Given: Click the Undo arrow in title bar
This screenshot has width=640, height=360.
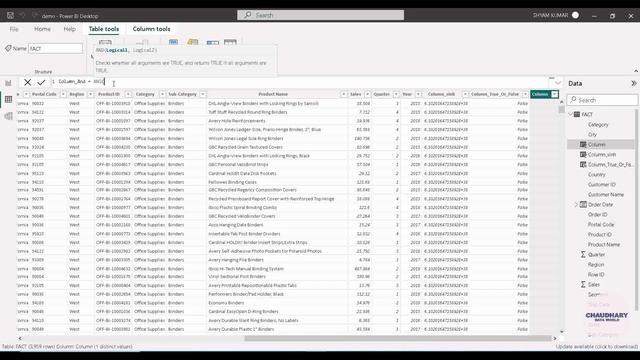Looking at the screenshot, I should (x=22, y=16).
